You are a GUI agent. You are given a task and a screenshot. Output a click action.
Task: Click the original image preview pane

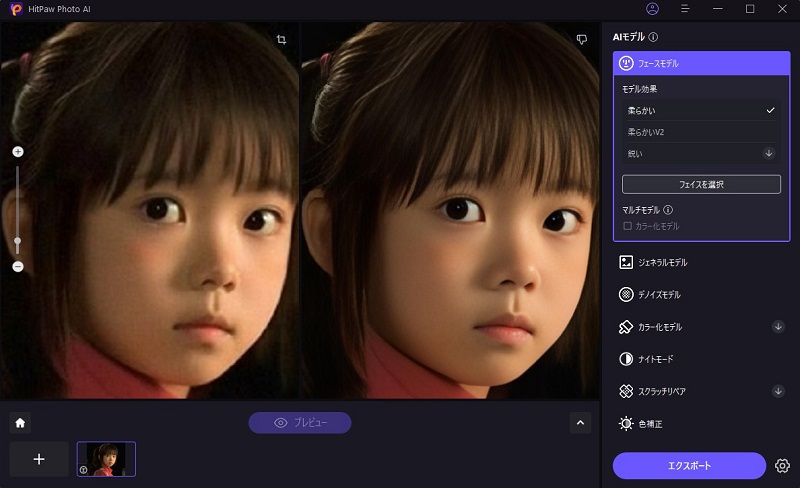click(x=149, y=210)
